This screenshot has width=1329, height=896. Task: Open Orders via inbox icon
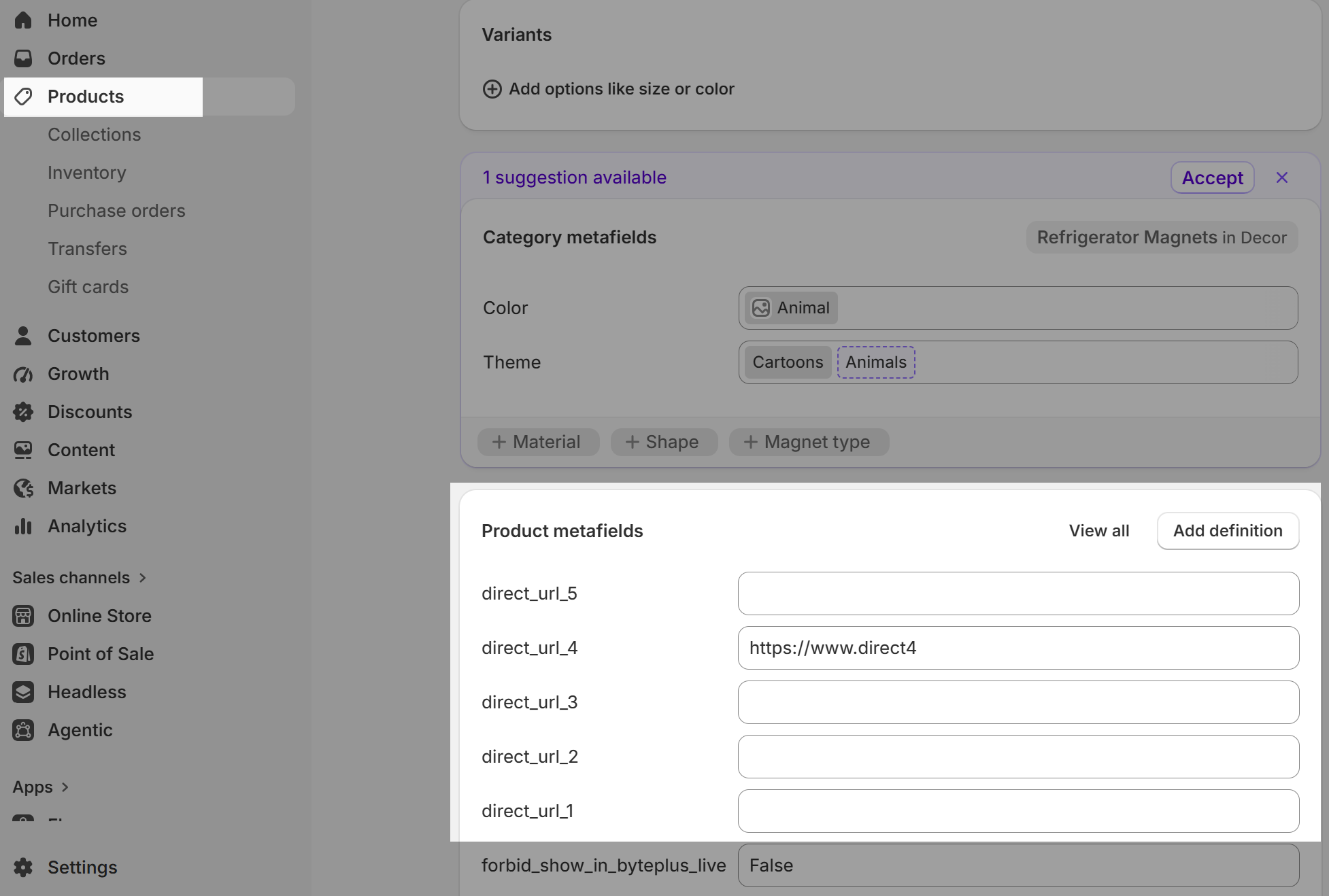23,58
